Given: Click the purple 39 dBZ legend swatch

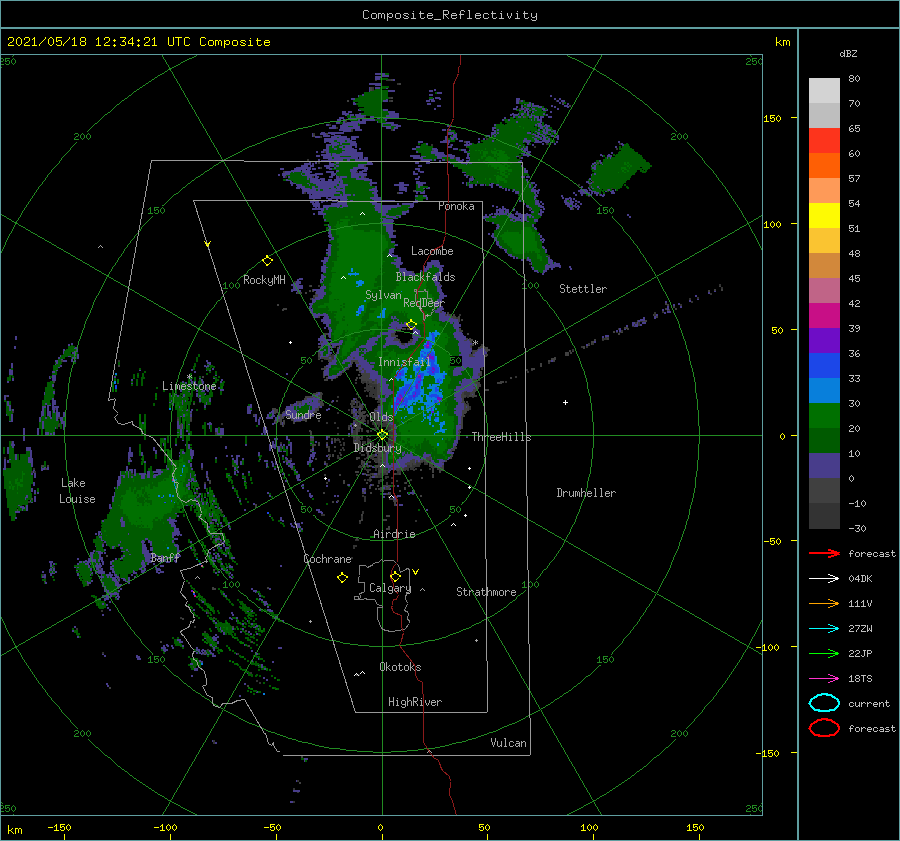Looking at the screenshot, I should 824,341.
